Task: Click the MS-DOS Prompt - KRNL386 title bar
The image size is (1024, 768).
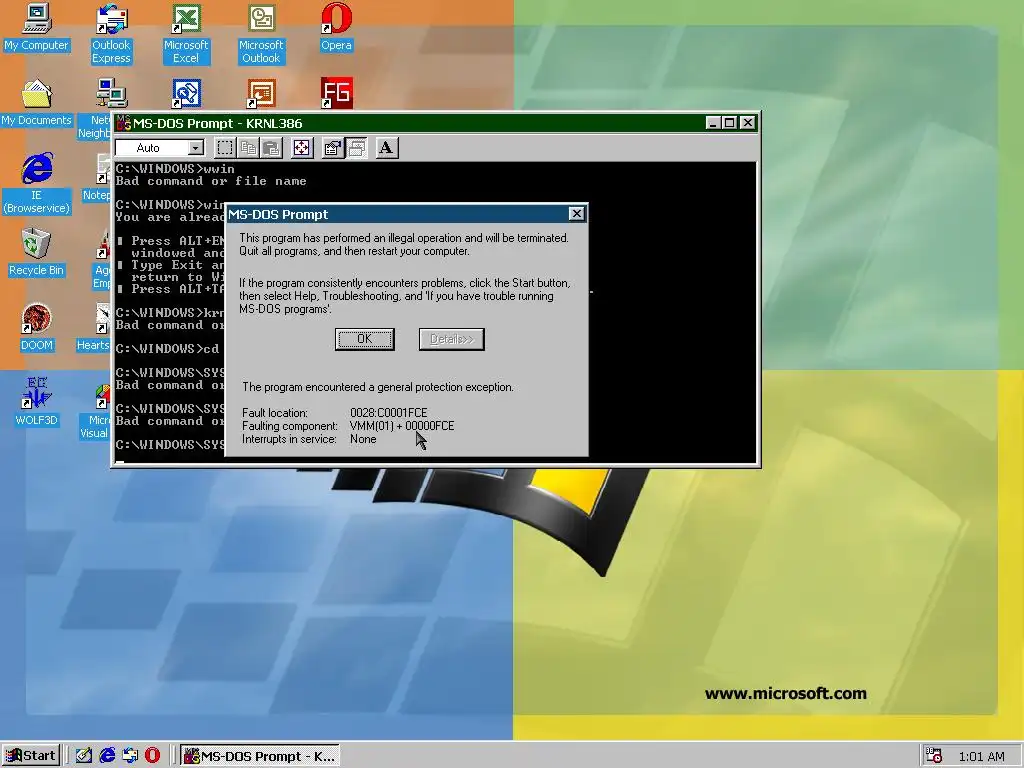Action: [435, 123]
